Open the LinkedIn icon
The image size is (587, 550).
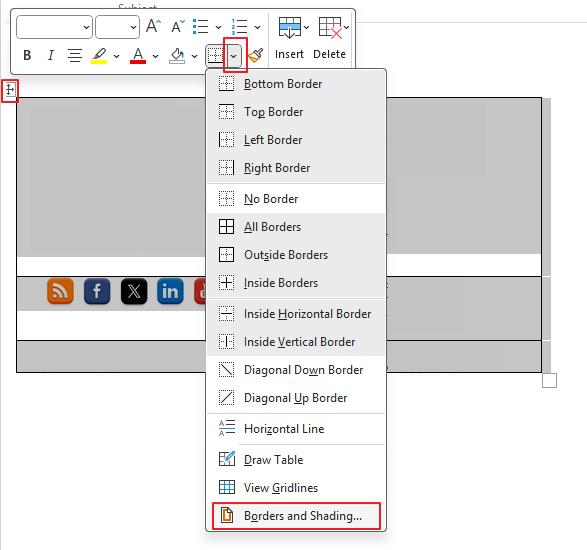click(x=170, y=291)
